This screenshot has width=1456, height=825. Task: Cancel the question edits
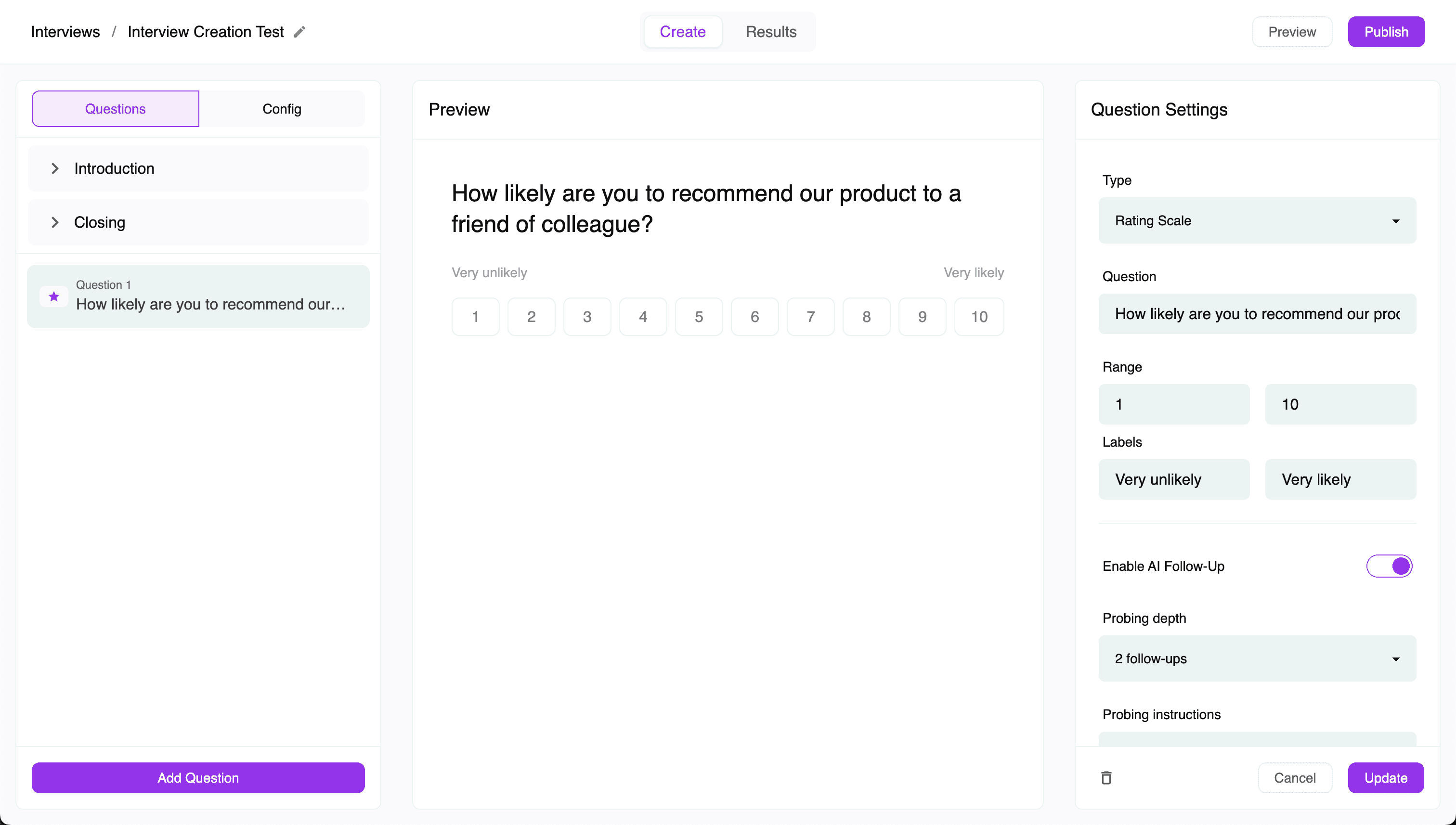tap(1295, 777)
